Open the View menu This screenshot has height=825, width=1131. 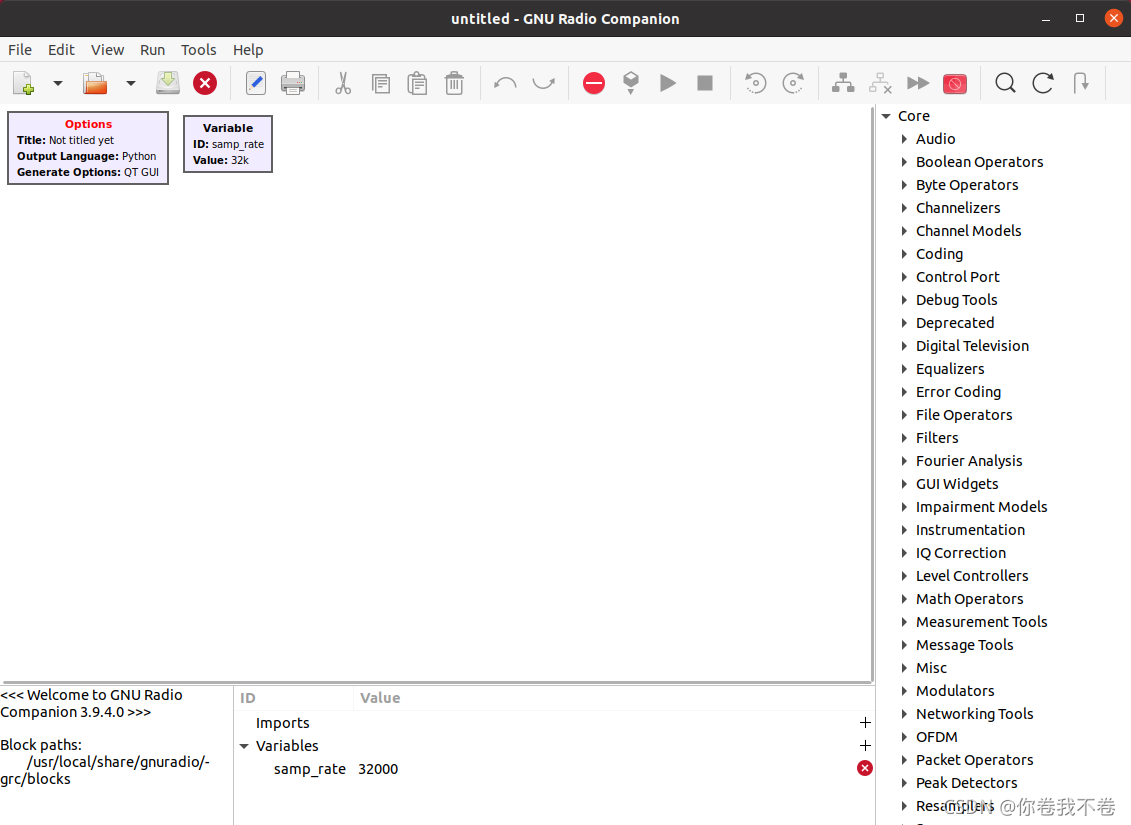click(107, 50)
